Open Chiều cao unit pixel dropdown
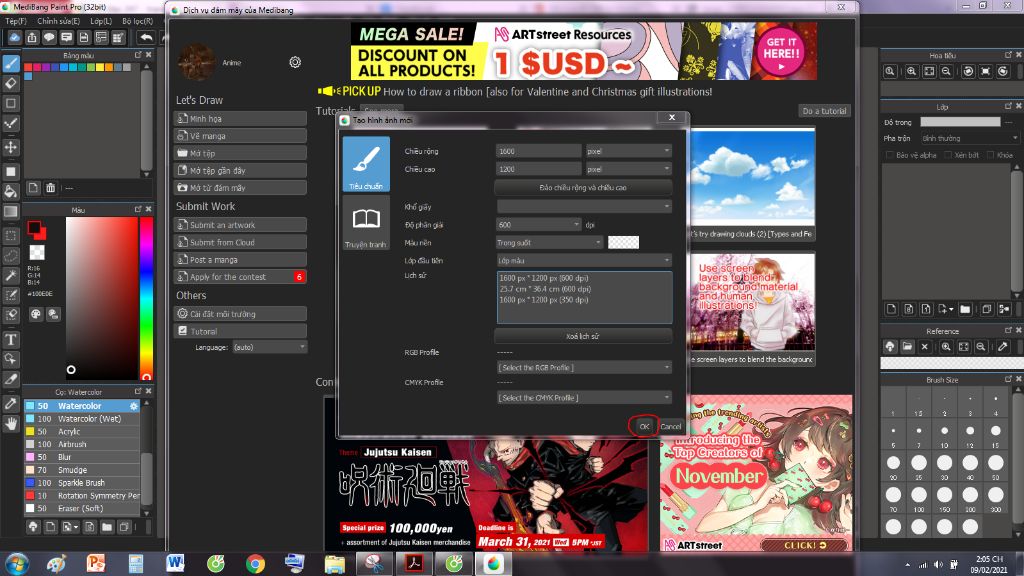Screen dimensions: 1024x576 click(x=628, y=169)
